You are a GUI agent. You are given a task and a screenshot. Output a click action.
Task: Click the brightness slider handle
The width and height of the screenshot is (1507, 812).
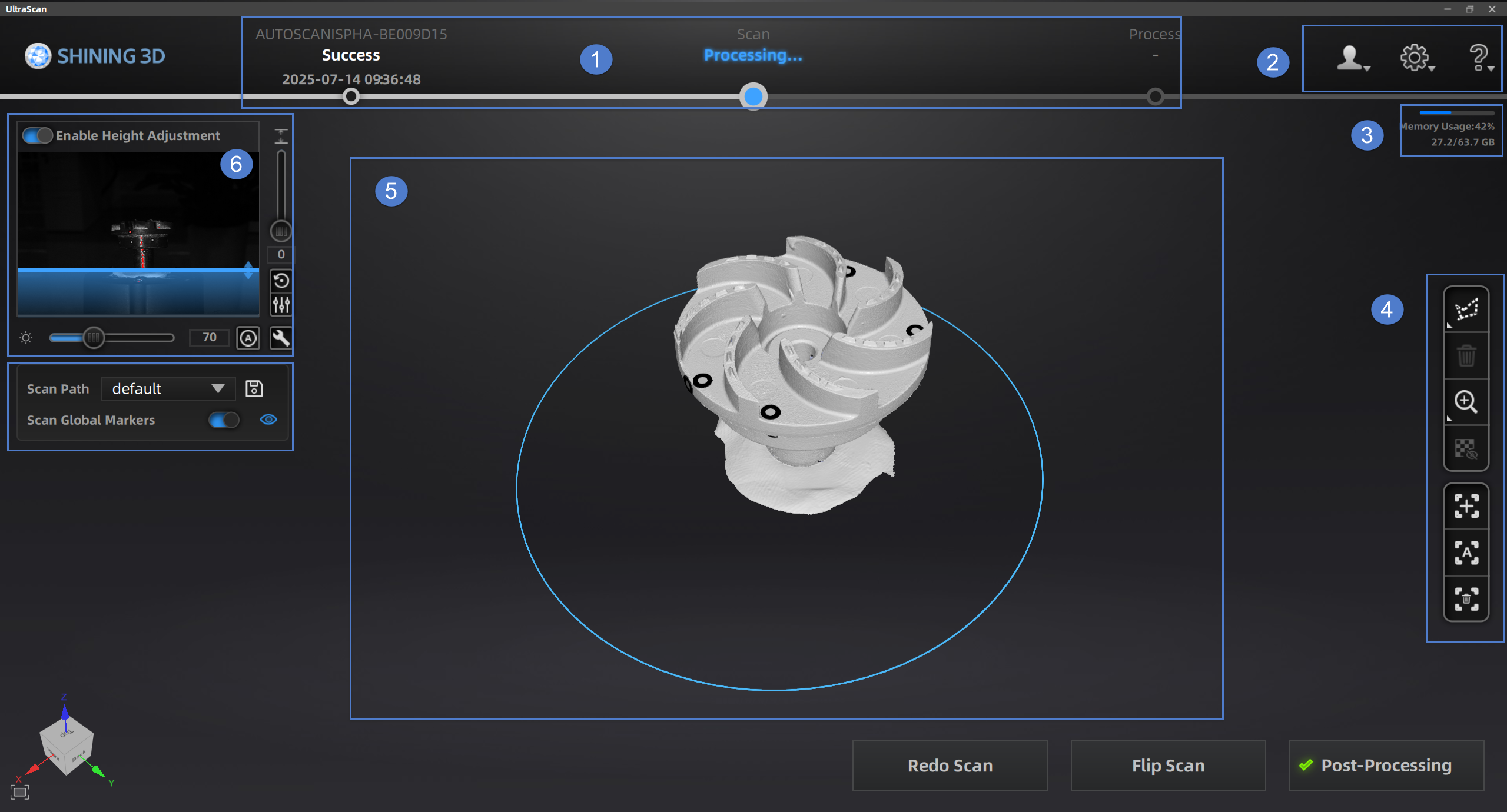(x=93, y=338)
